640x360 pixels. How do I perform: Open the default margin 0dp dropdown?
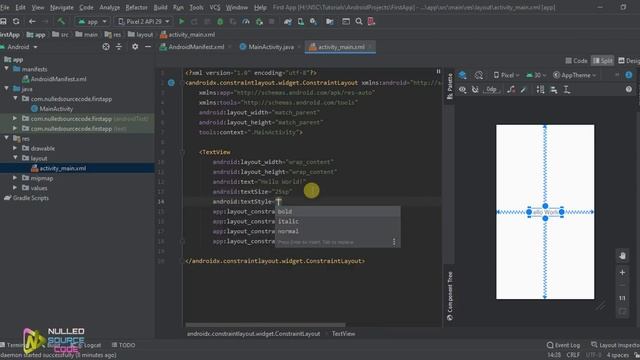click(492, 89)
